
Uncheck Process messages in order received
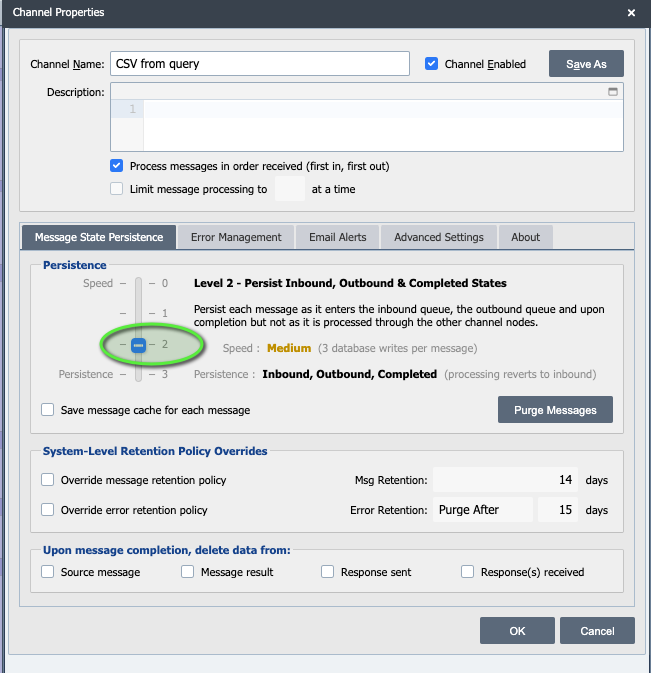117,165
